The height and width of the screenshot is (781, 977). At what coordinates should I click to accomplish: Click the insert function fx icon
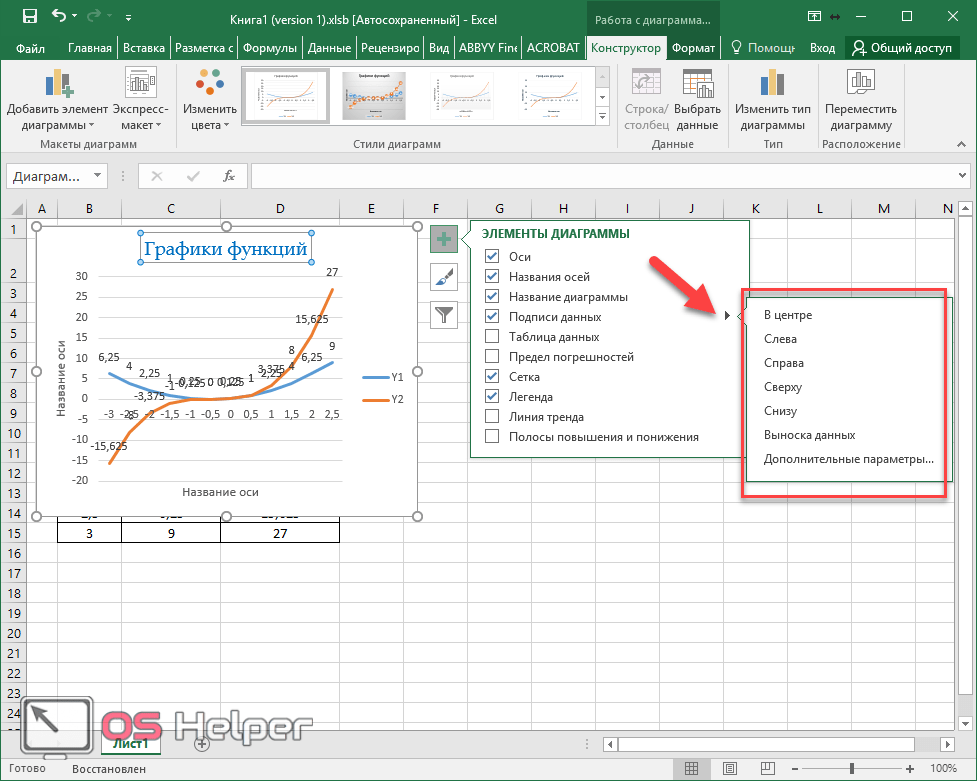click(228, 176)
